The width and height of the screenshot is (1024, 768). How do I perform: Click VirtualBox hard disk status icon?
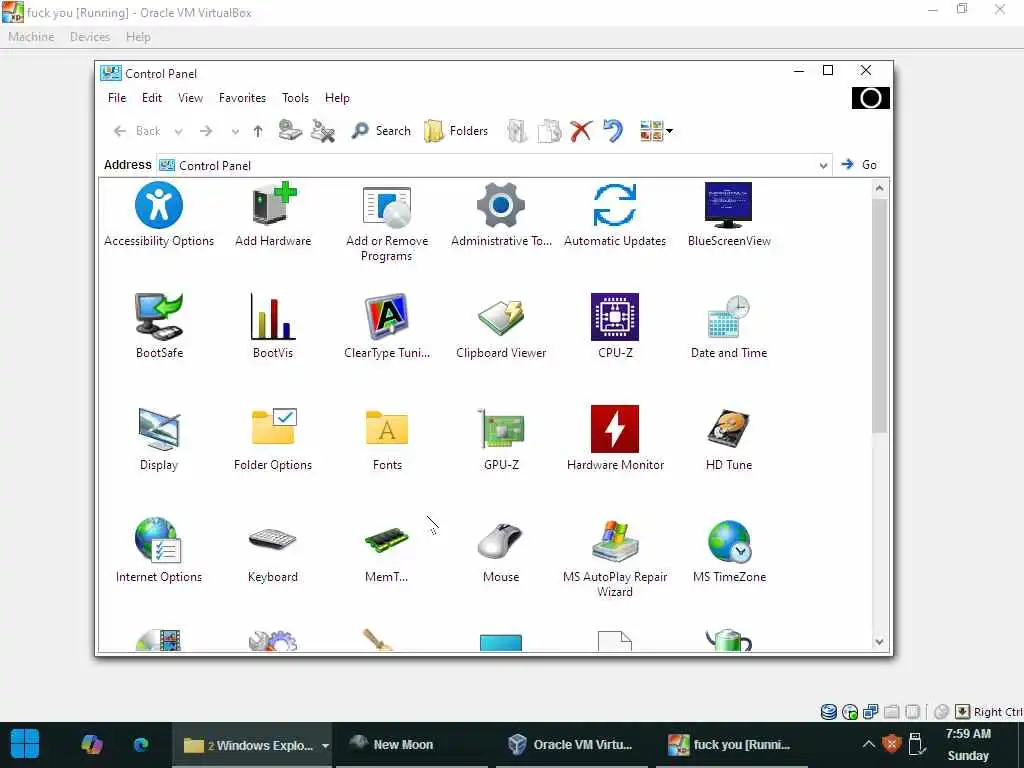(x=829, y=712)
